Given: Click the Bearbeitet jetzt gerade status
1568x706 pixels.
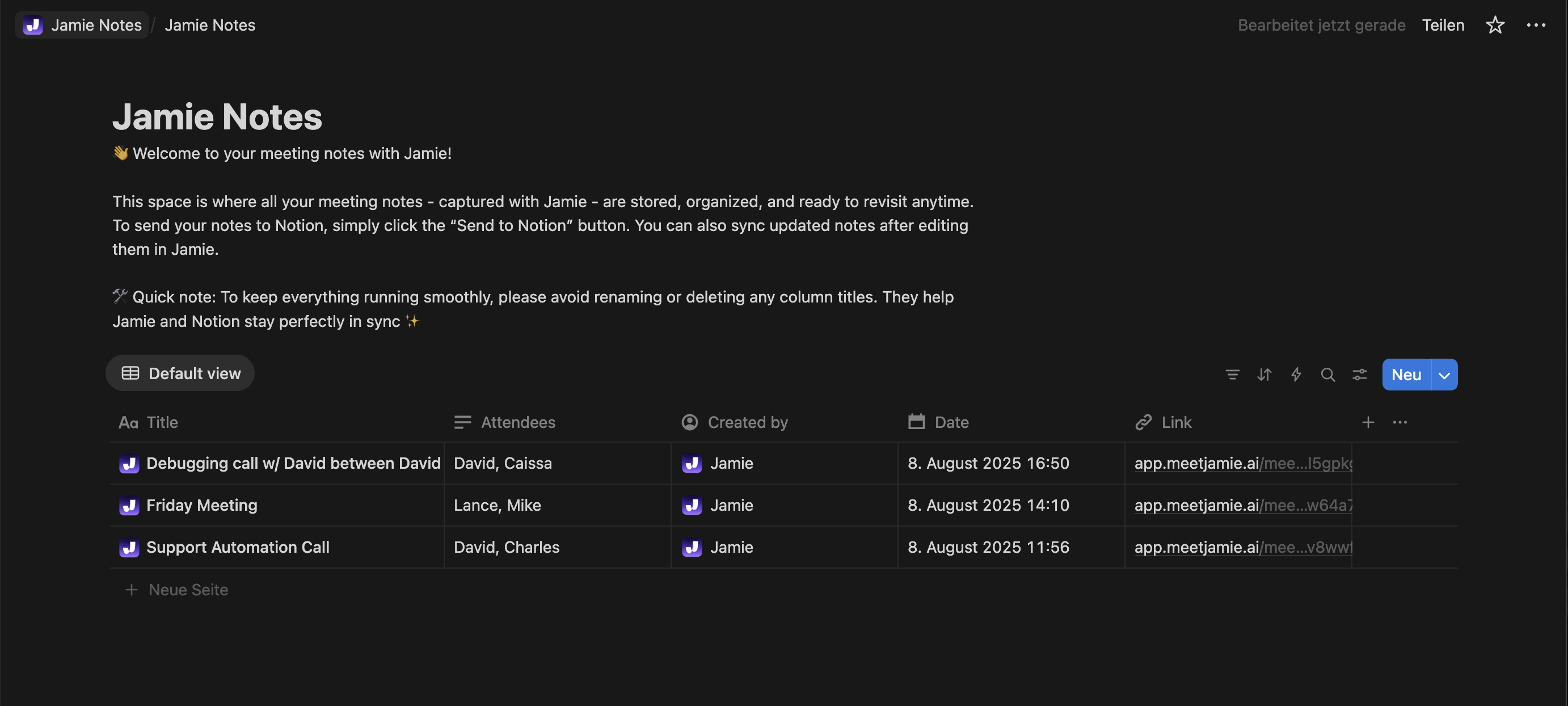Looking at the screenshot, I should click(x=1321, y=25).
